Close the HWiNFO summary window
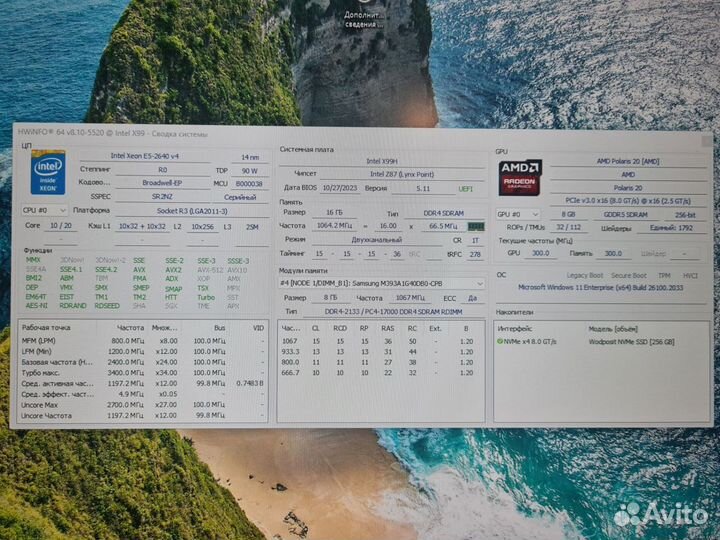This screenshot has width=720, height=540. (x=707, y=141)
